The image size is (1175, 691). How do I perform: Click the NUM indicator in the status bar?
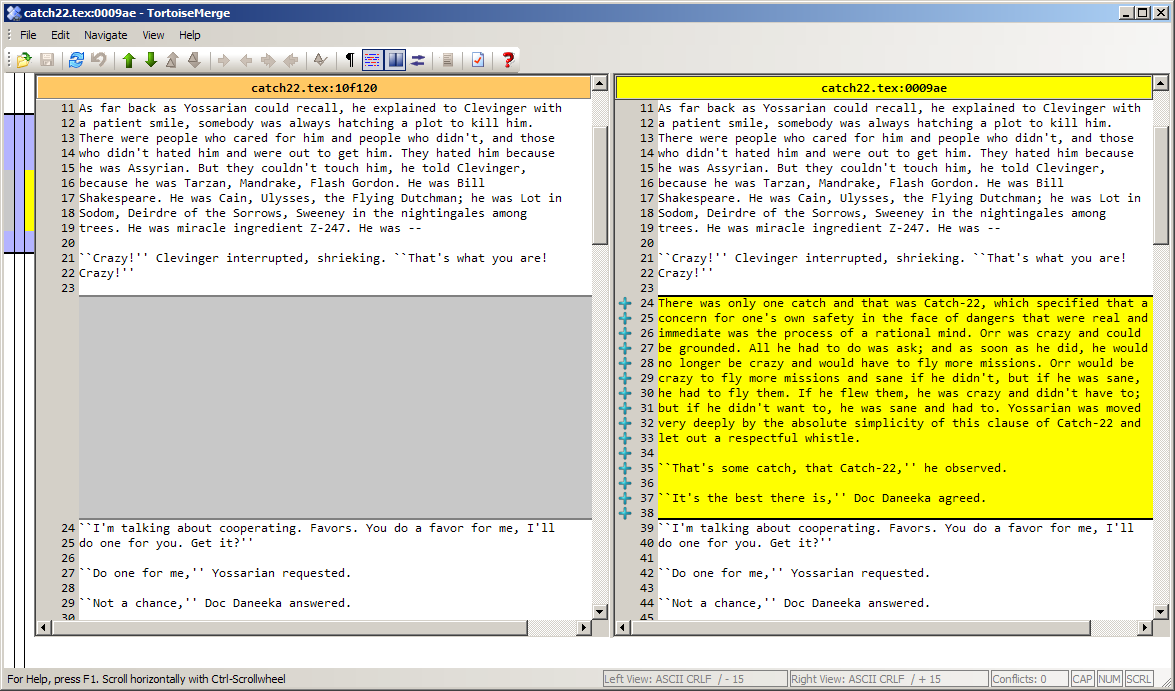pyautogui.click(x=1109, y=679)
